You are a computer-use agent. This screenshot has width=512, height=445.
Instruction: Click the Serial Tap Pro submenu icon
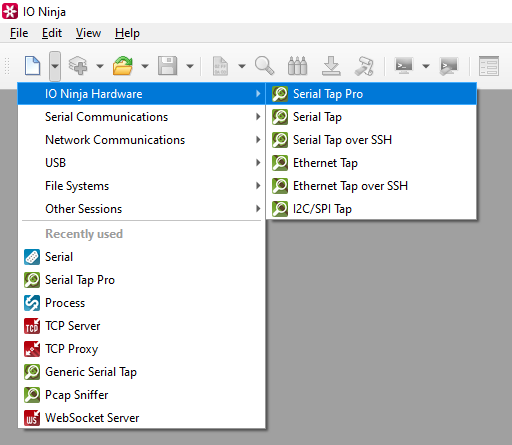tap(280, 94)
